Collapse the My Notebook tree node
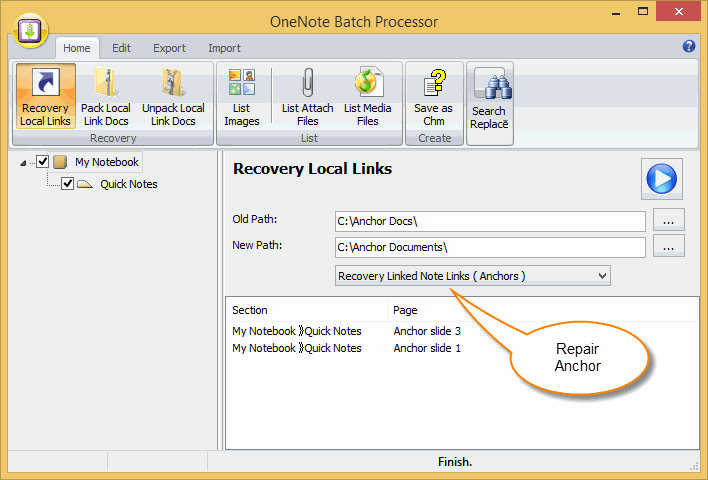708x480 pixels. [23, 163]
